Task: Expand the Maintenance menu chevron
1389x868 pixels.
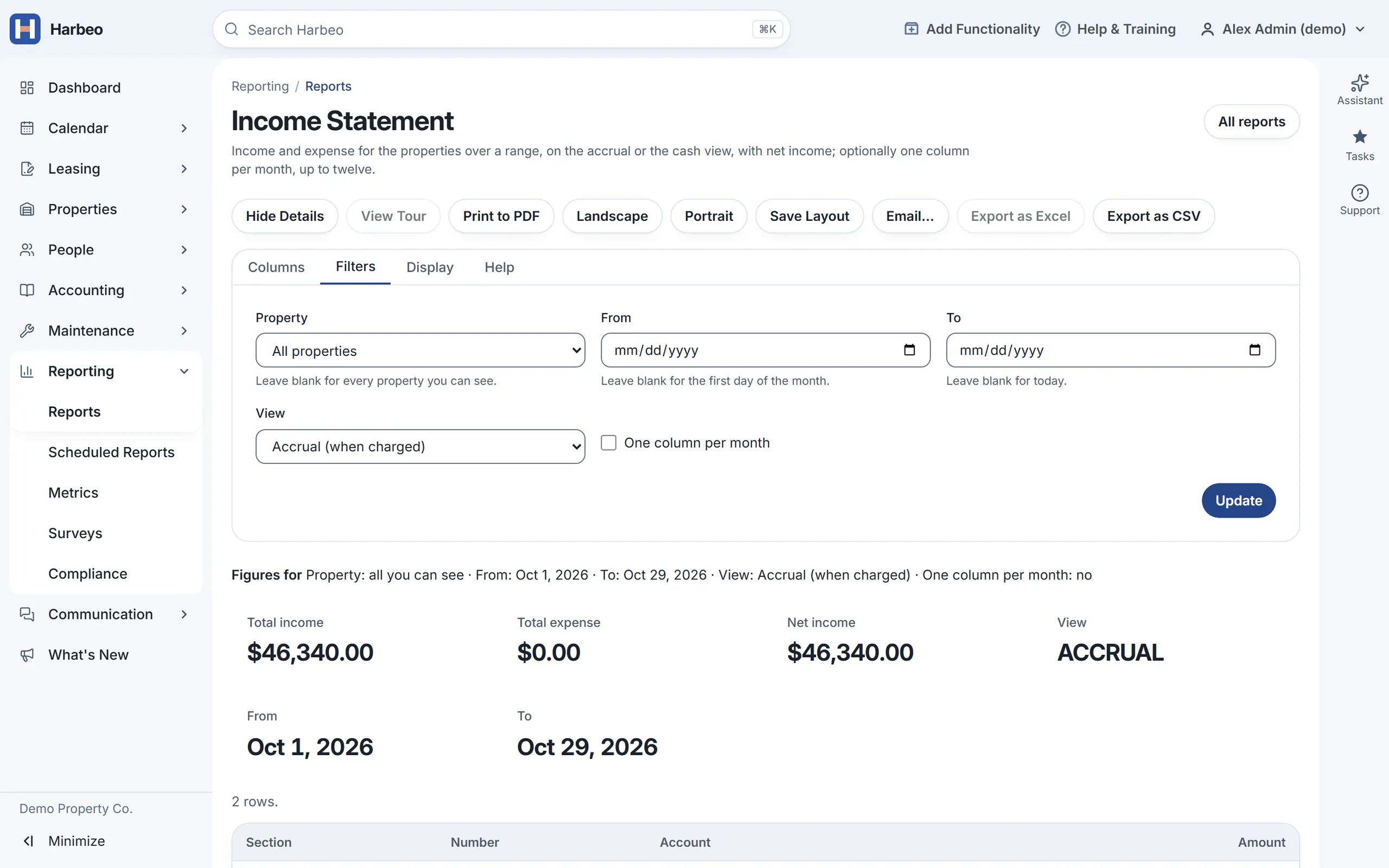Action: point(184,331)
